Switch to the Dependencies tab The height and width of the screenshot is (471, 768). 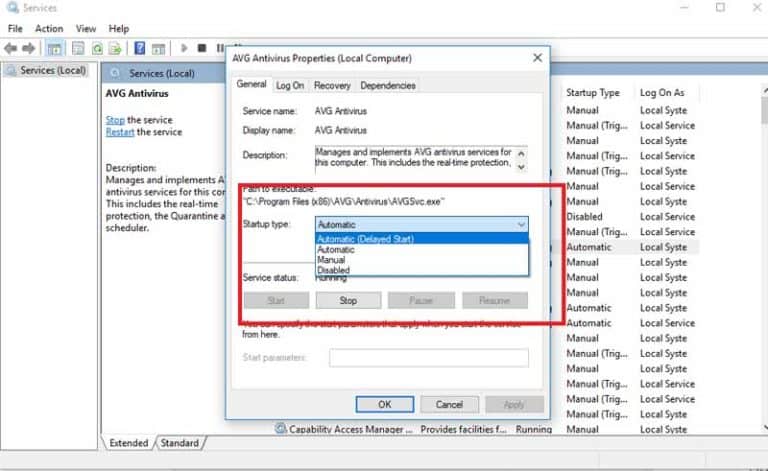coord(388,85)
